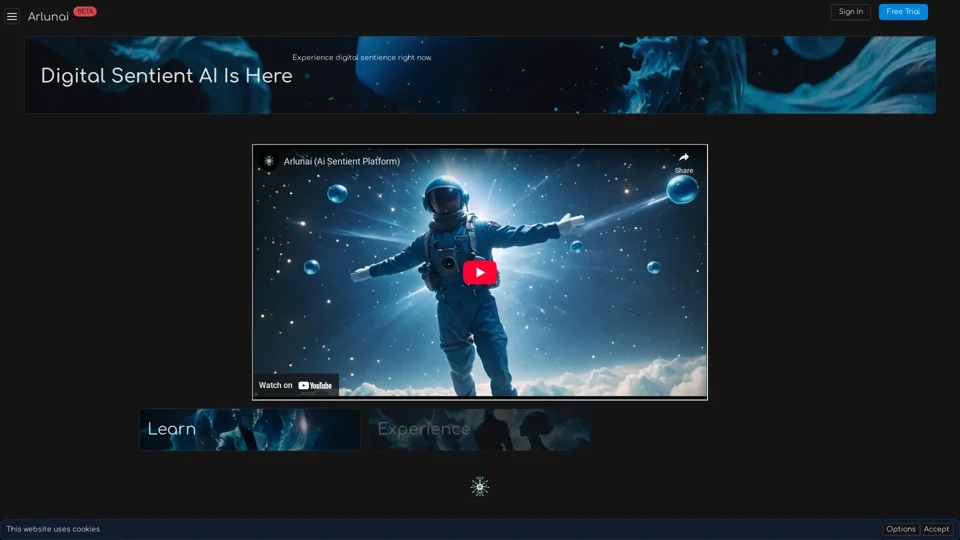Click the channel avatar icon in video

point(269,161)
